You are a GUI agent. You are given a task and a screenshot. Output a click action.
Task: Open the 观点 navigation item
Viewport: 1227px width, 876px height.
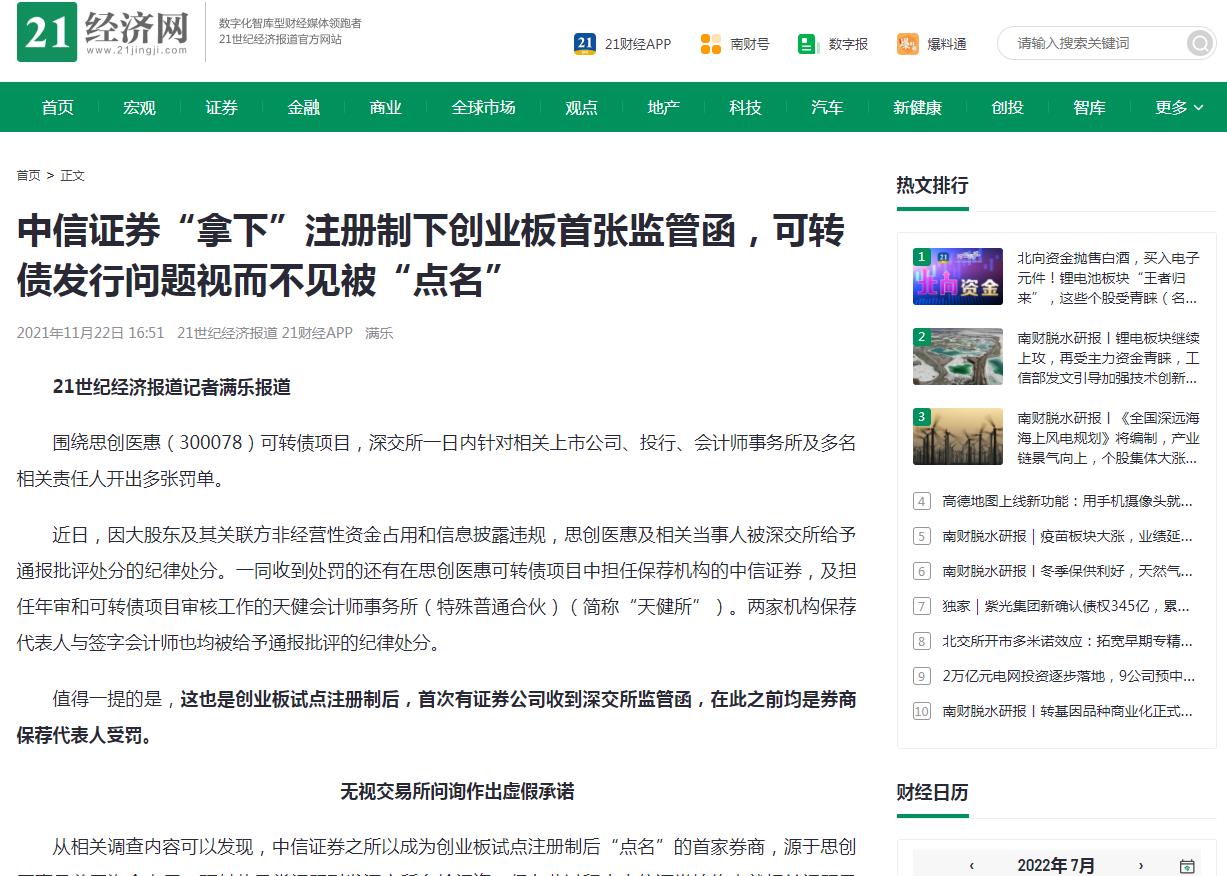click(x=582, y=107)
